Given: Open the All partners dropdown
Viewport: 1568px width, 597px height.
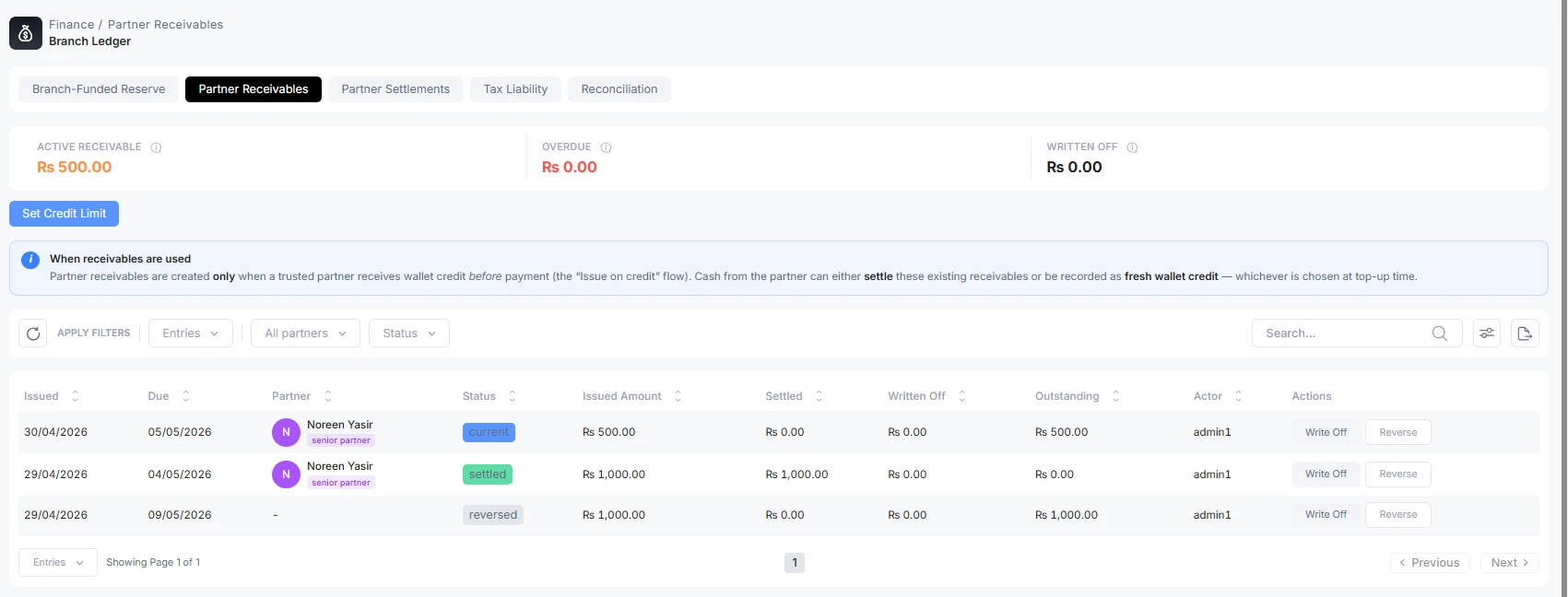Looking at the screenshot, I should click(x=305, y=334).
